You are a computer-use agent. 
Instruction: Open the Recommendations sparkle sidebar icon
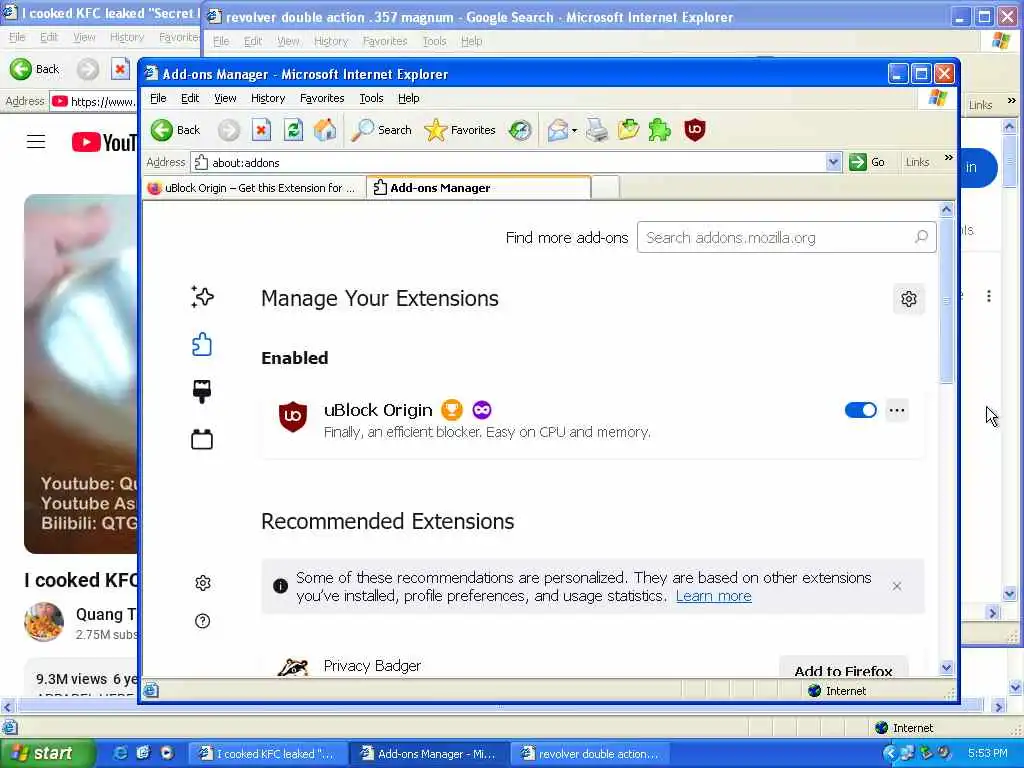(202, 297)
